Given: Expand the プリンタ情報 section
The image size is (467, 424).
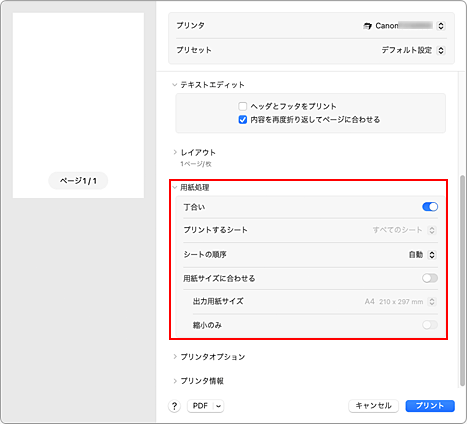Looking at the screenshot, I should pos(175,381).
